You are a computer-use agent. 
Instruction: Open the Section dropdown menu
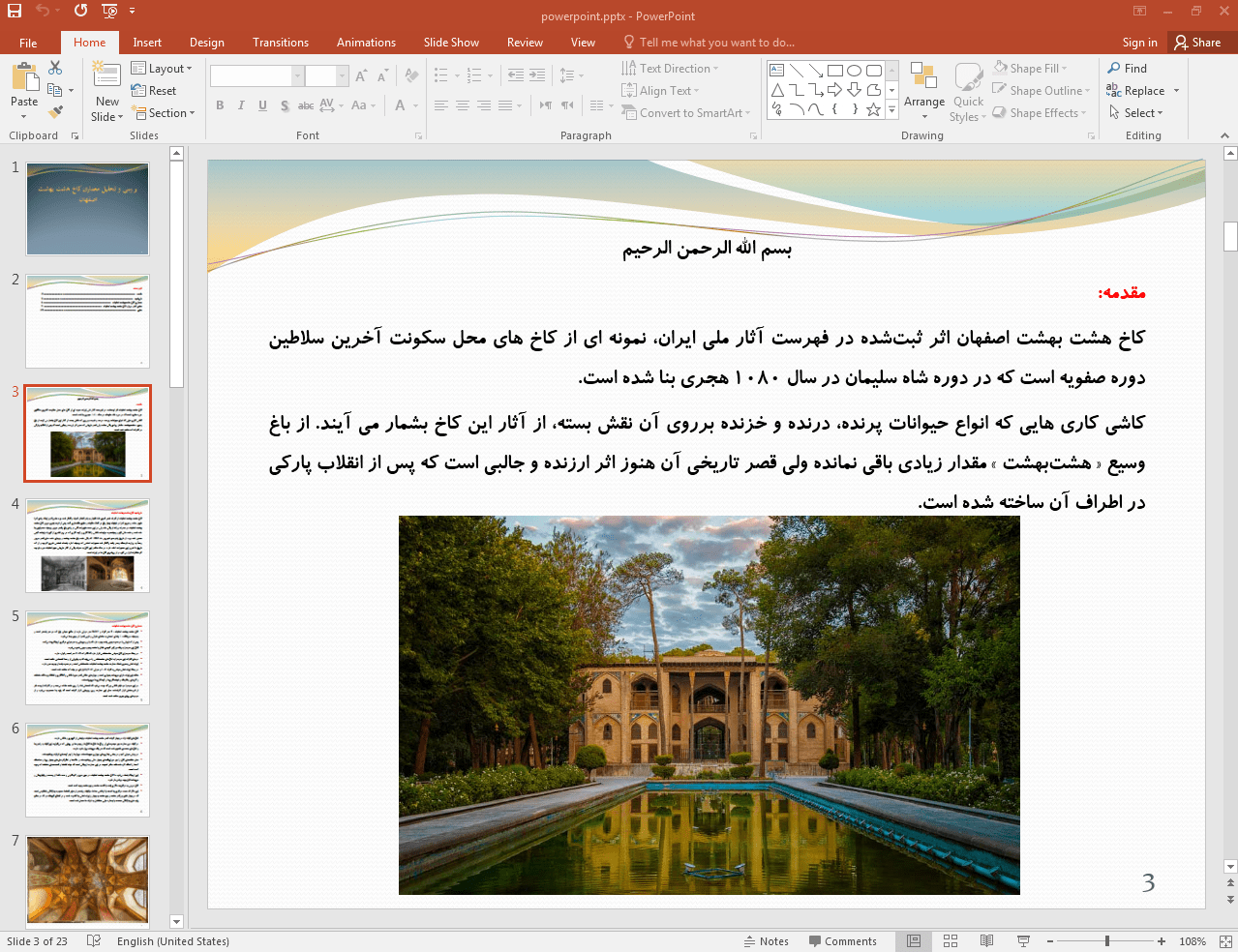(x=166, y=113)
